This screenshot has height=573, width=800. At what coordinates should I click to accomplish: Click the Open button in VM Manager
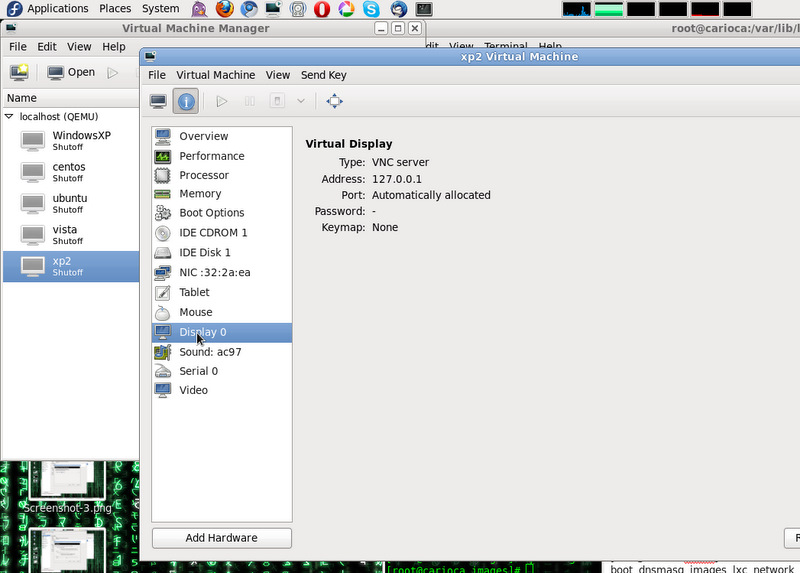[71, 72]
